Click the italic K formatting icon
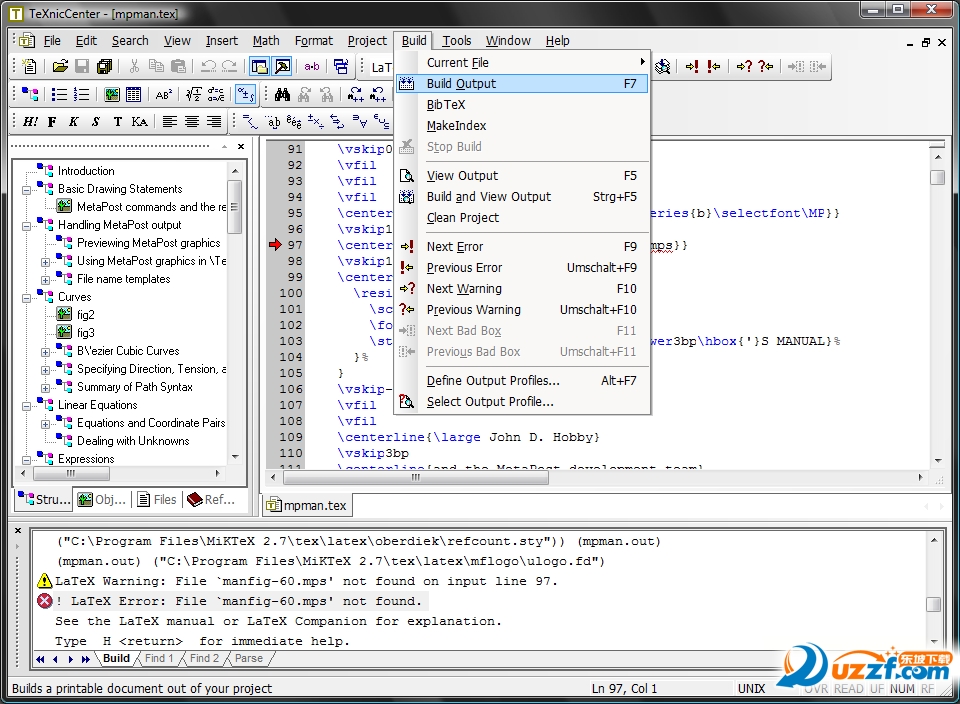Viewport: 960px width, 704px height. [74, 122]
